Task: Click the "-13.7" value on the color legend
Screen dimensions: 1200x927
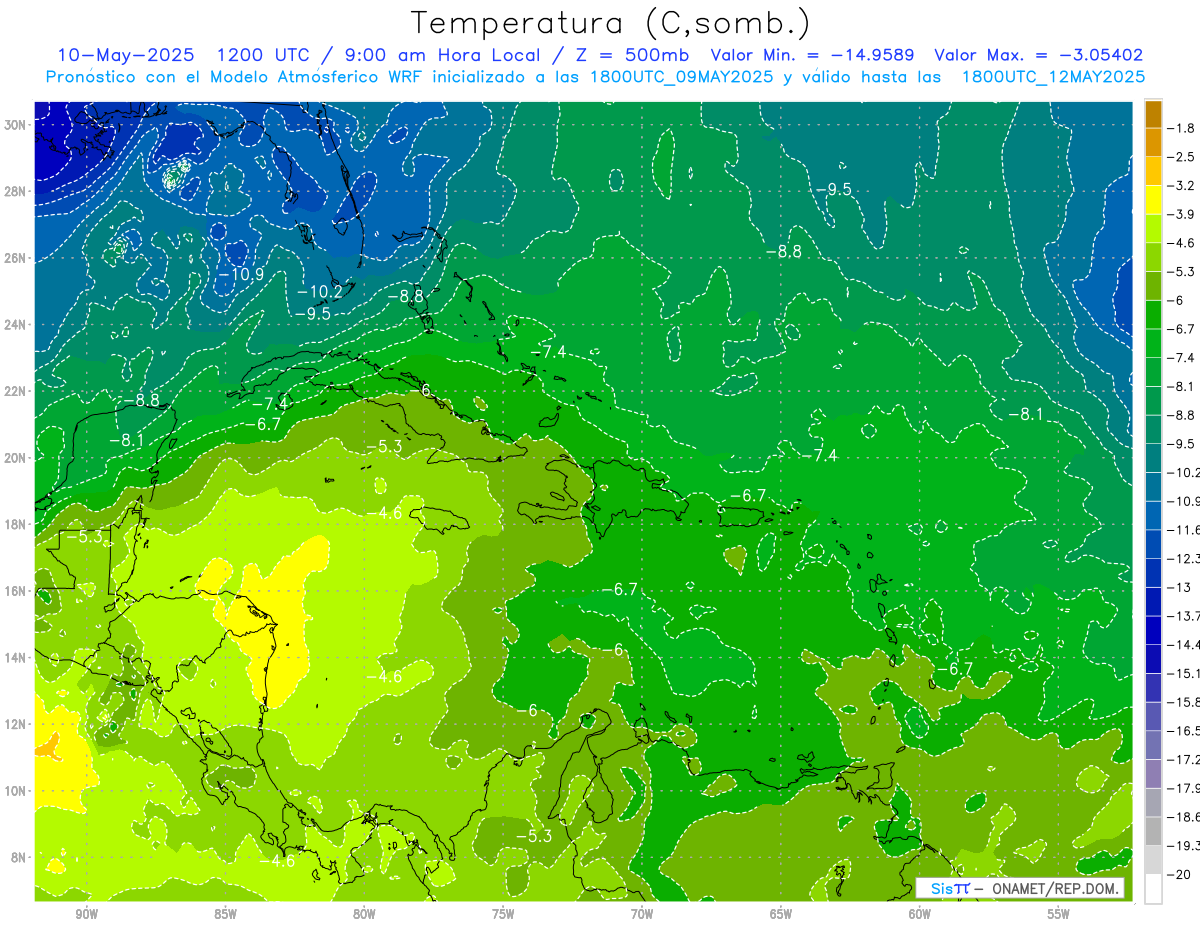Action: click(x=1184, y=615)
